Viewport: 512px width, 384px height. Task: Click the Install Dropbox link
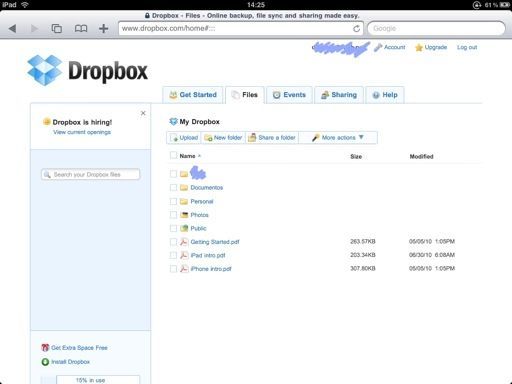(70, 362)
